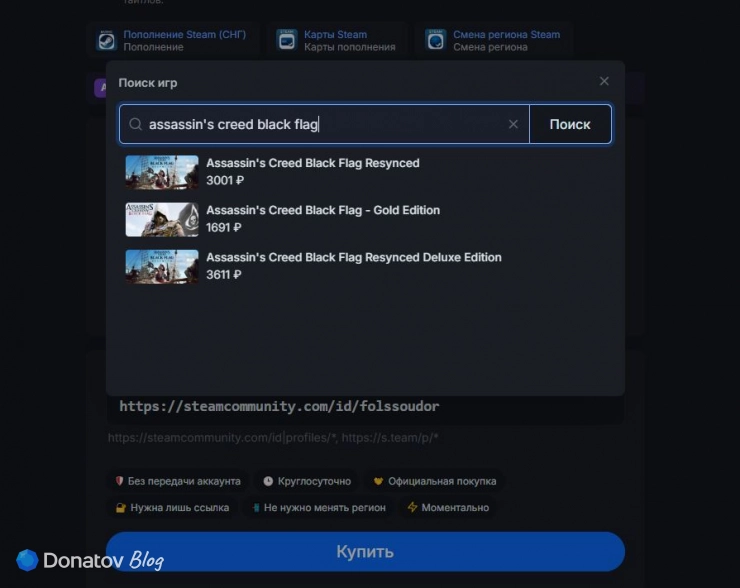The image size is (740, 588).
Task: Click the Официальная покупка badge
Action: pyautogui.click(x=435, y=481)
